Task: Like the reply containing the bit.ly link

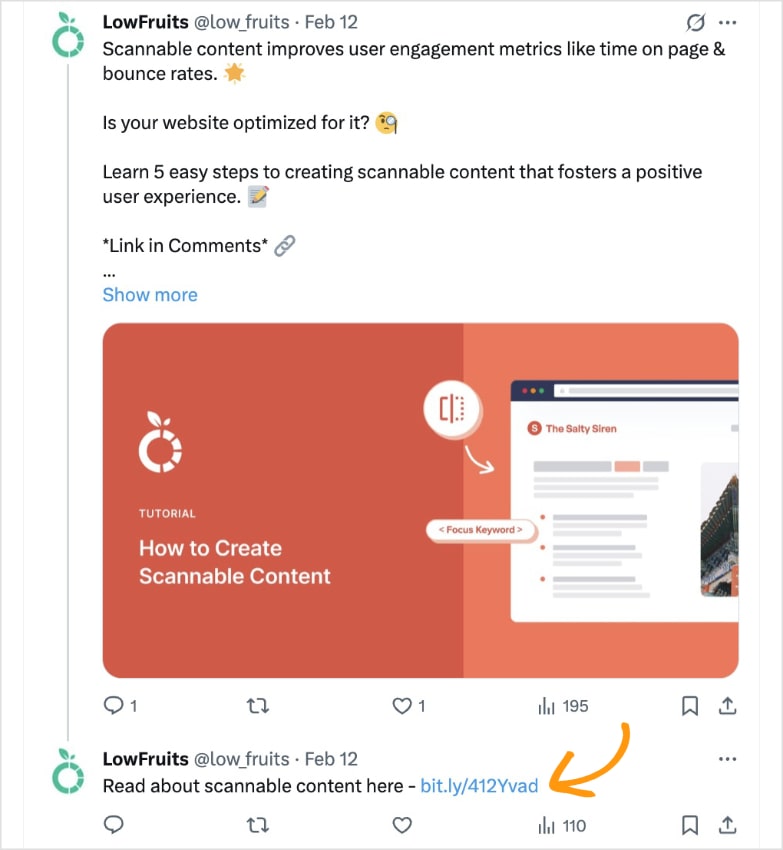Action: click(401, 825)
